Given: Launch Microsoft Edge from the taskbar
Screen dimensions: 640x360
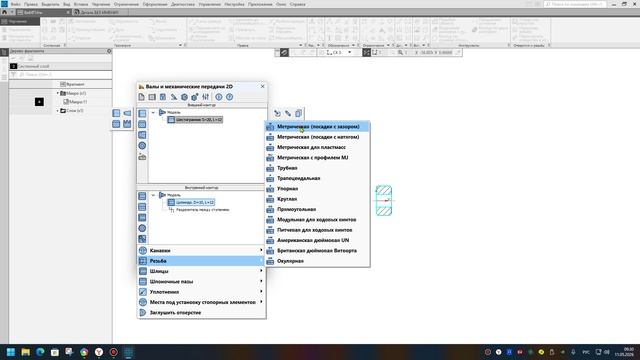Looking at the screenshot, I should pos(40,352).
